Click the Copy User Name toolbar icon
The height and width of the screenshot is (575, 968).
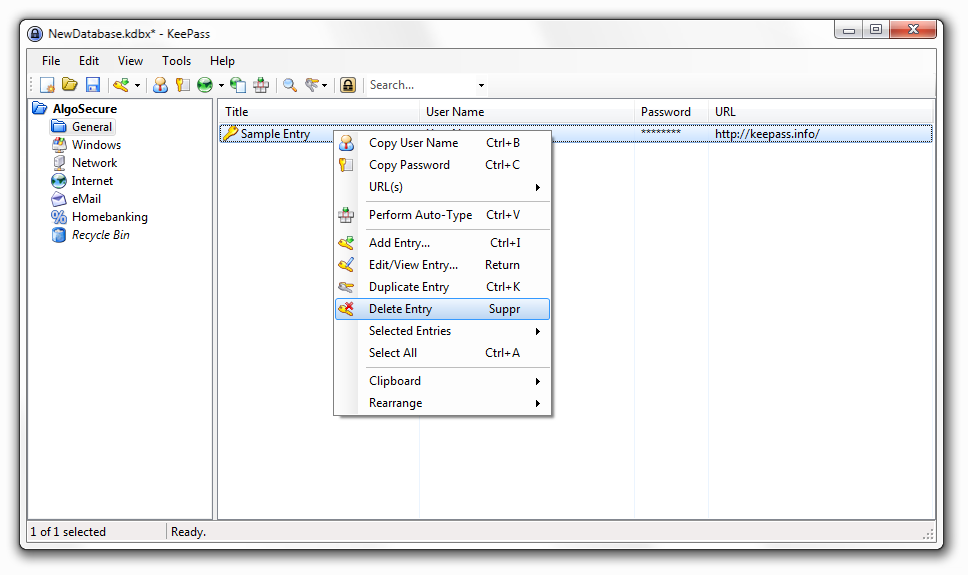[x=161, y=85]
